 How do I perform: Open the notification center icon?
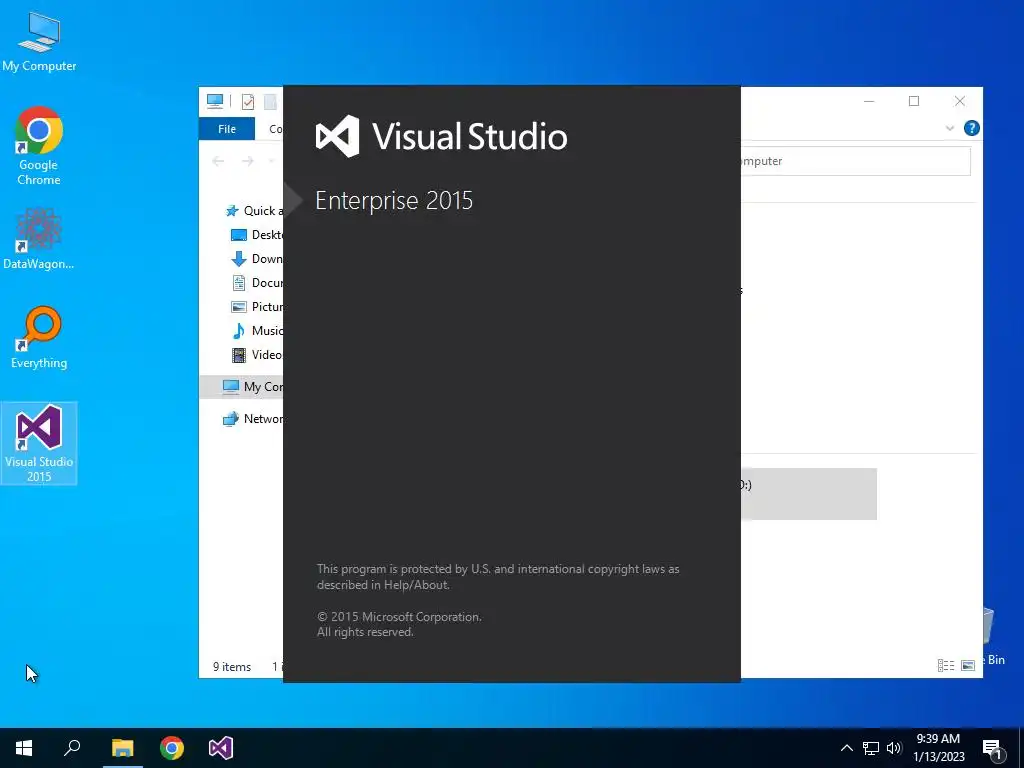(993, 748)
